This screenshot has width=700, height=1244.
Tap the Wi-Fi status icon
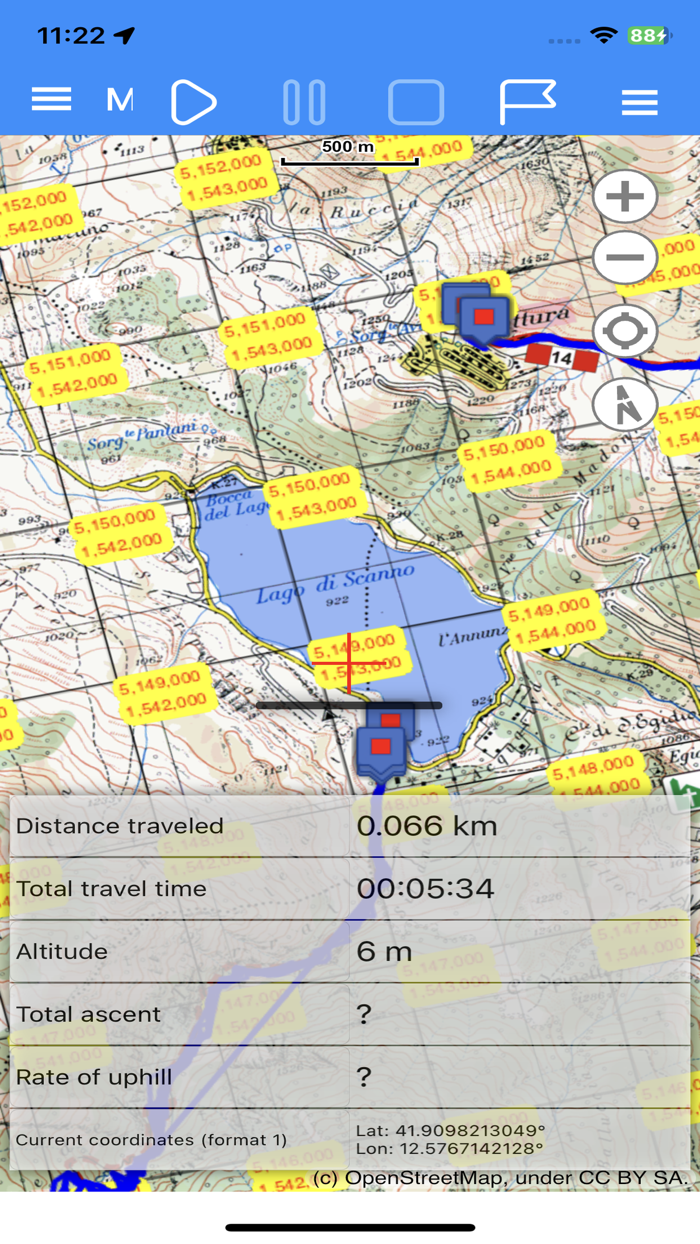(603, 36)
